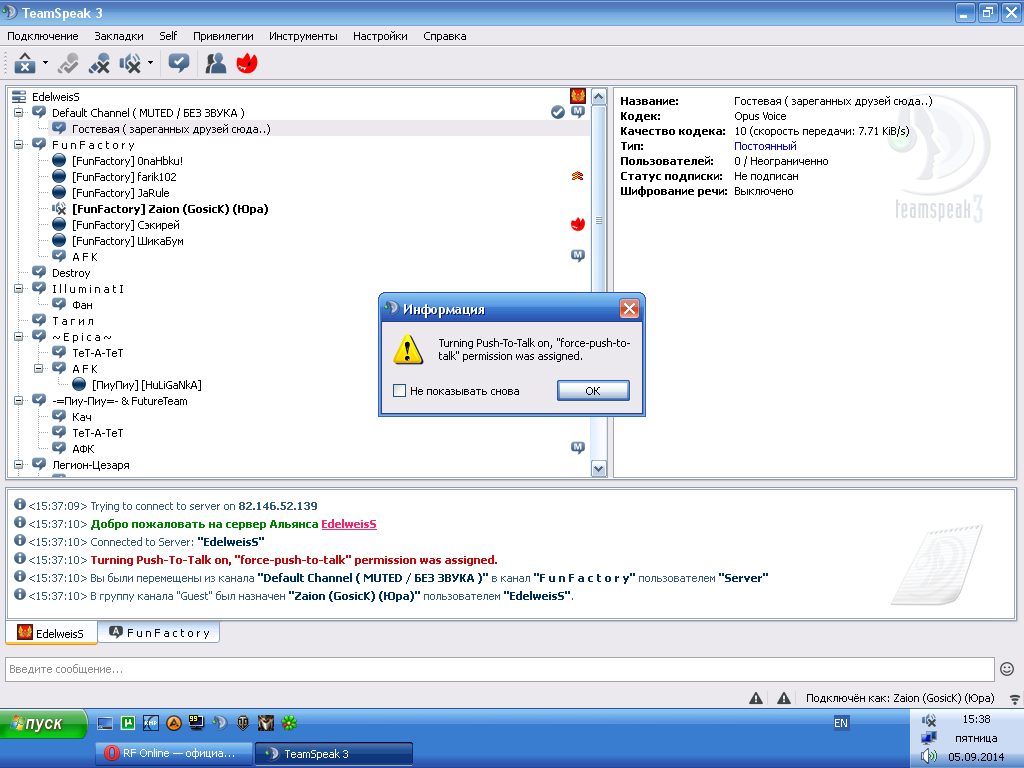1024x768 pixels.
Task: Switch to the EdelweisS chat tab
Action: 52,633
